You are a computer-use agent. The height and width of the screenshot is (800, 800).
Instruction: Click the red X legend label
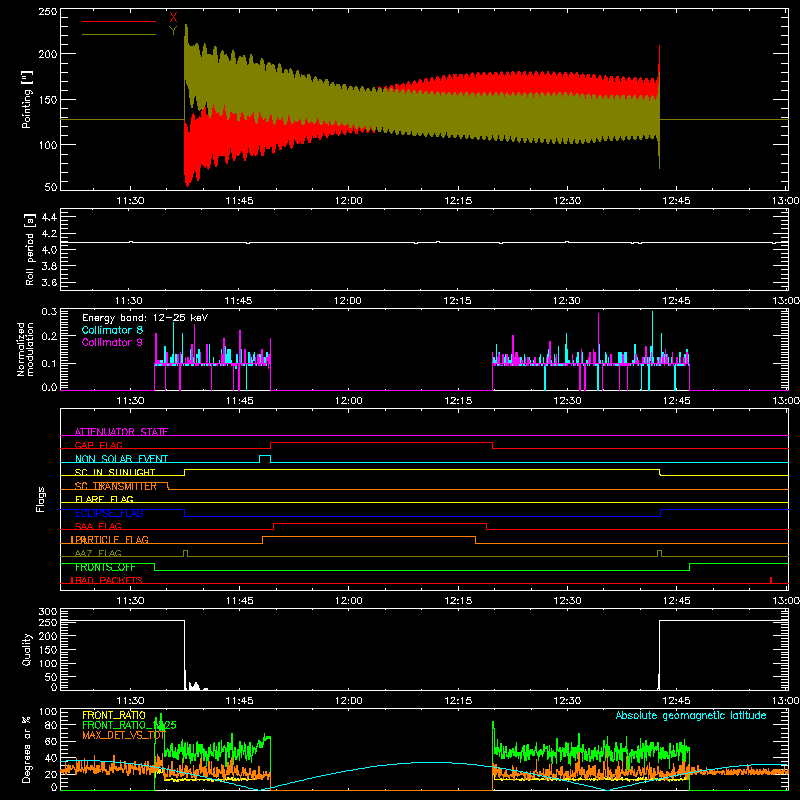tap(173, 18)
